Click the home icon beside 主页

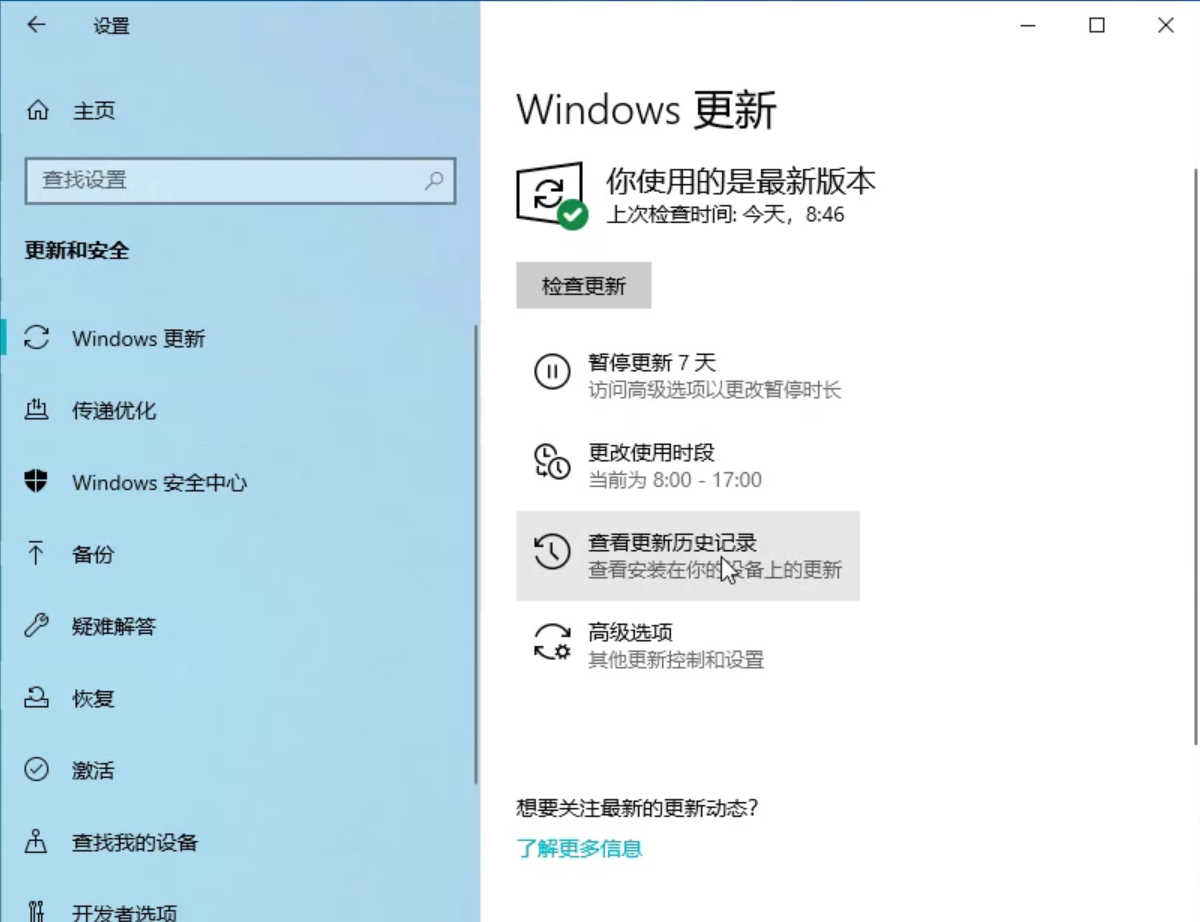click(37, 111)
